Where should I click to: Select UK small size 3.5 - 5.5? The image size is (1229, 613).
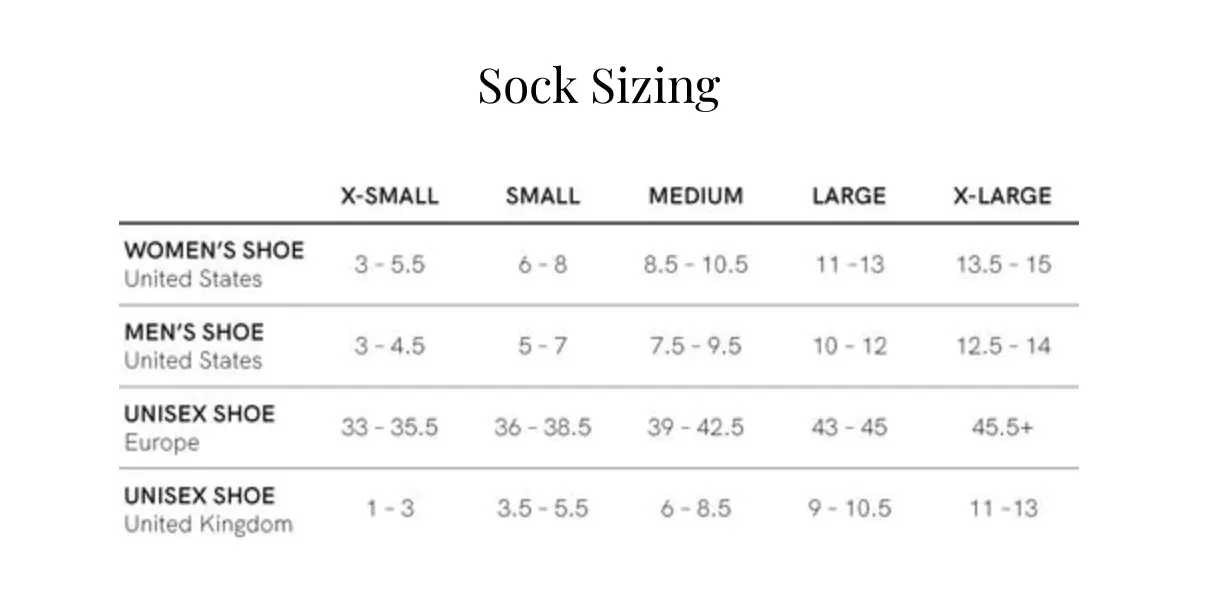(x=543, y=509)
